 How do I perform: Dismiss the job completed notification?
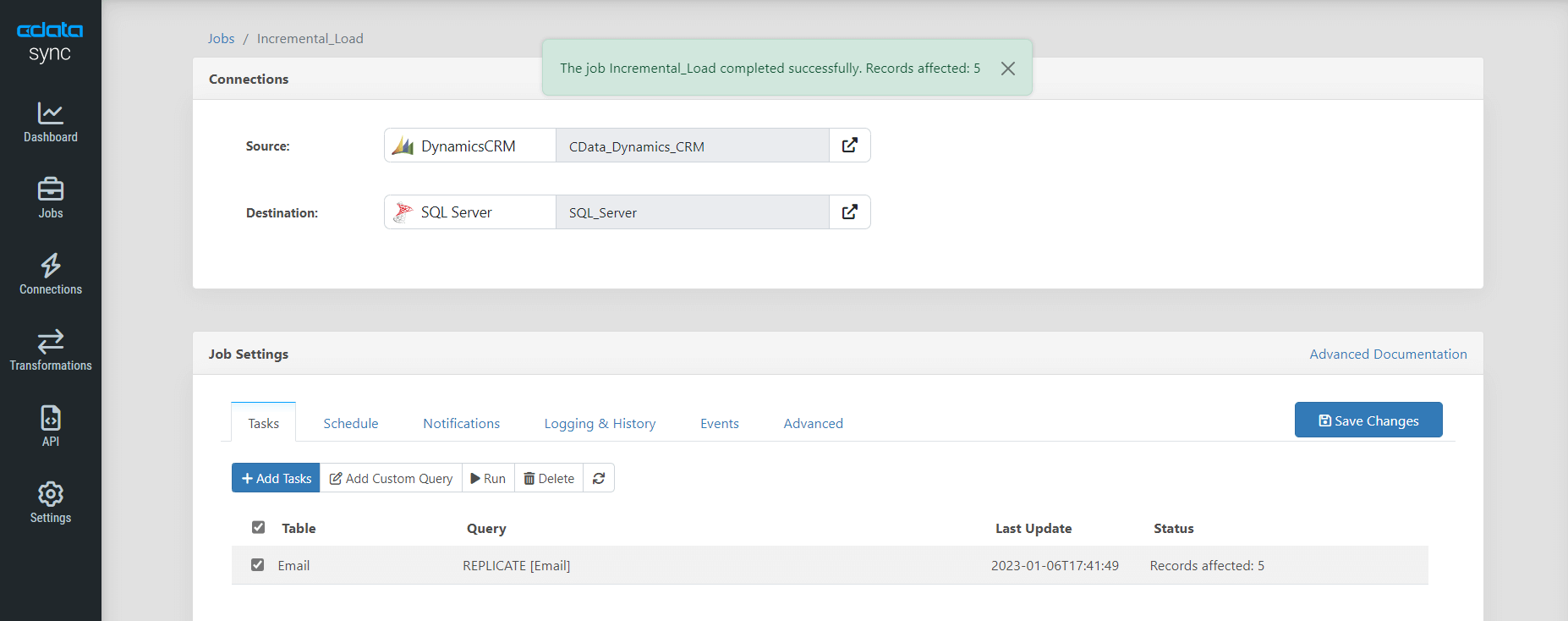(x=1008, y=69)
